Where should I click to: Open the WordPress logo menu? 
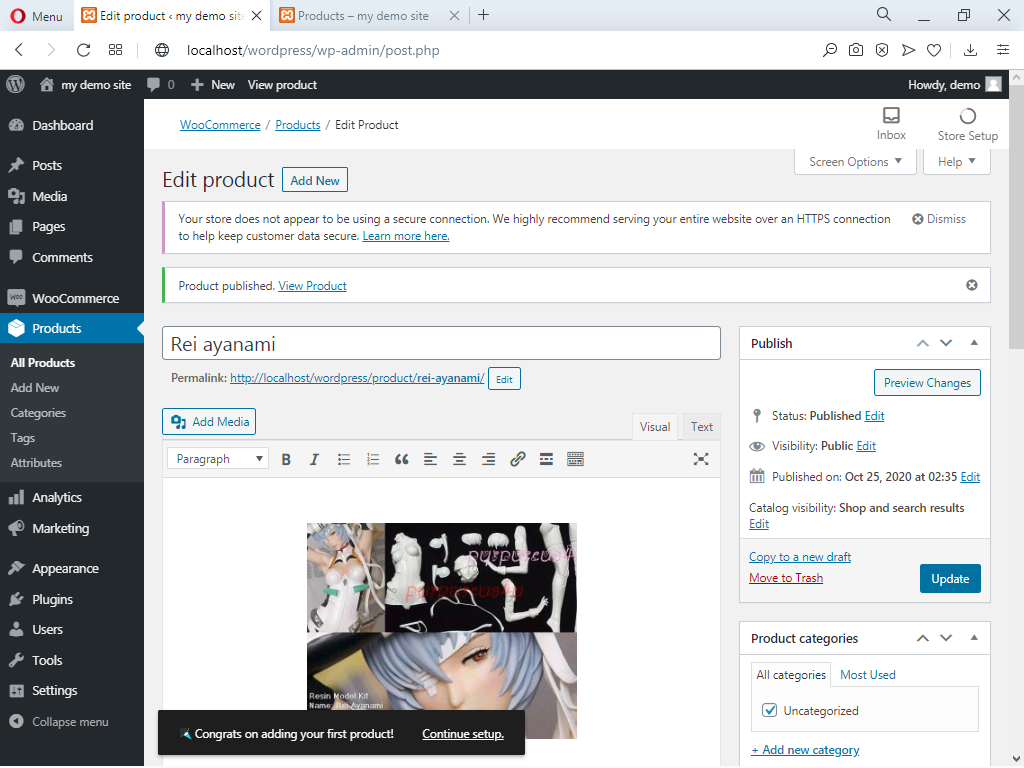point(16,84)
